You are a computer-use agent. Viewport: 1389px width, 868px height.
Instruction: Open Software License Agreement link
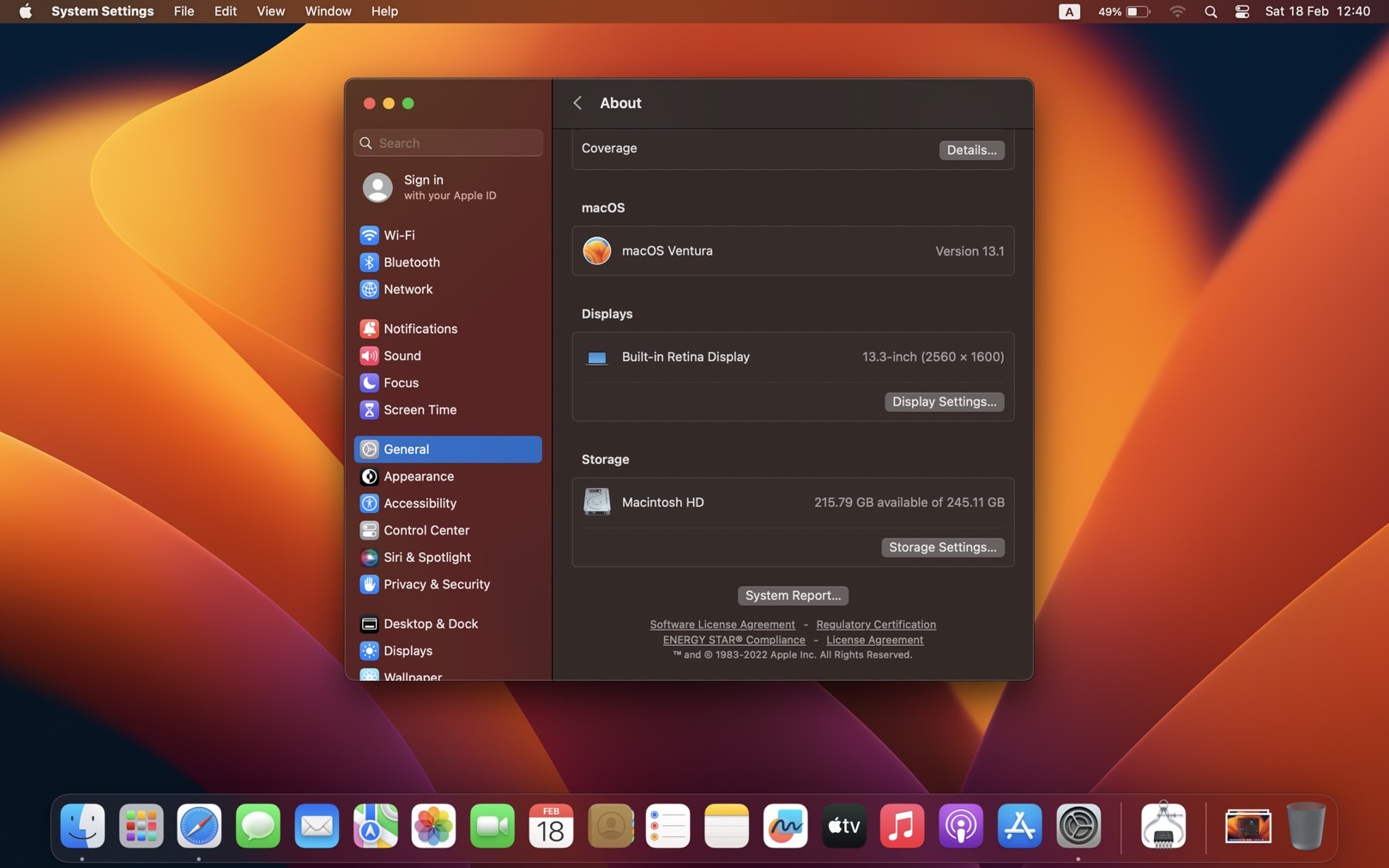pyautogui.click(x=722, y=624)
